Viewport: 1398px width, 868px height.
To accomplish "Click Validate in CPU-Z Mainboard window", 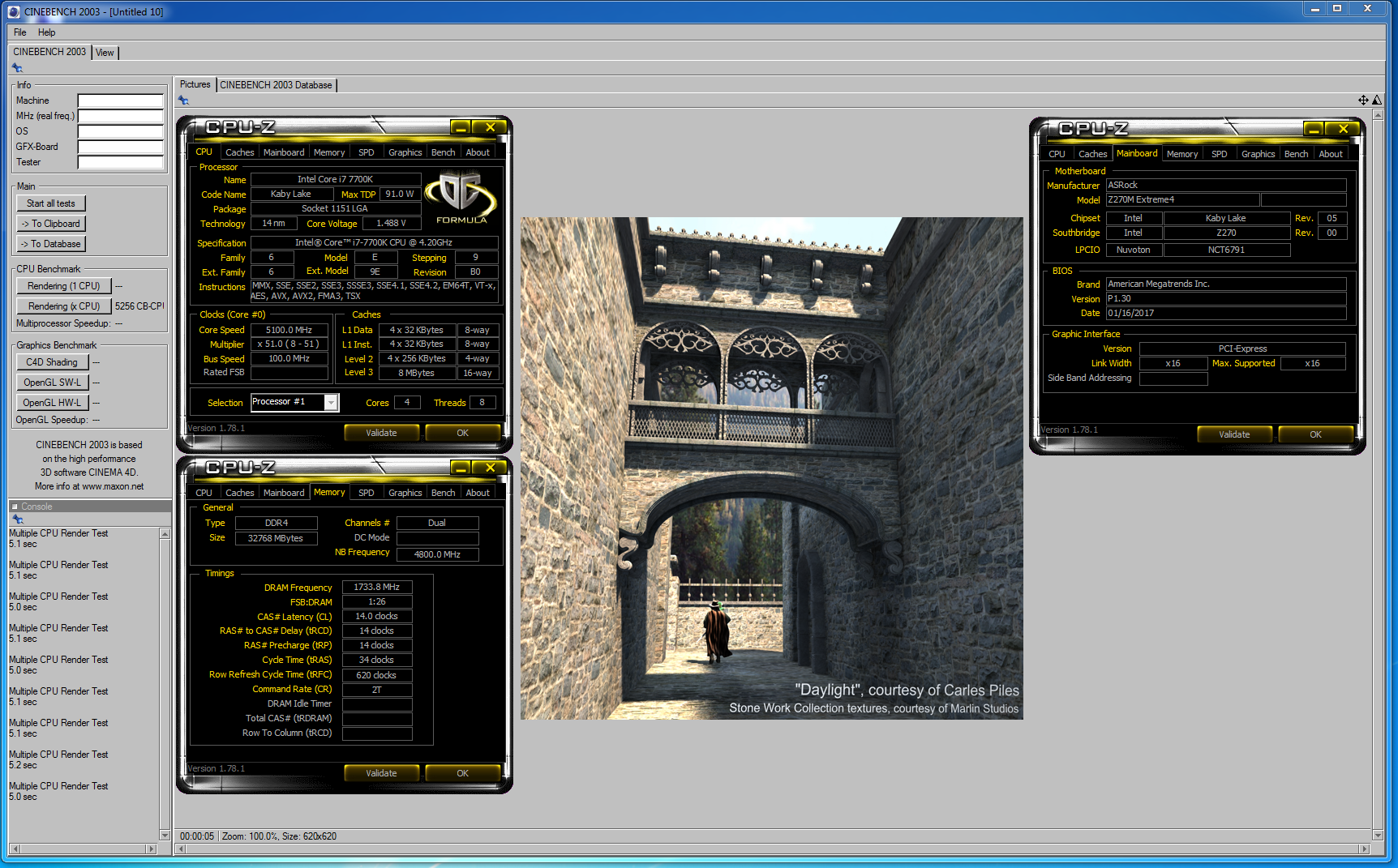I will [x=1234, y=434].
